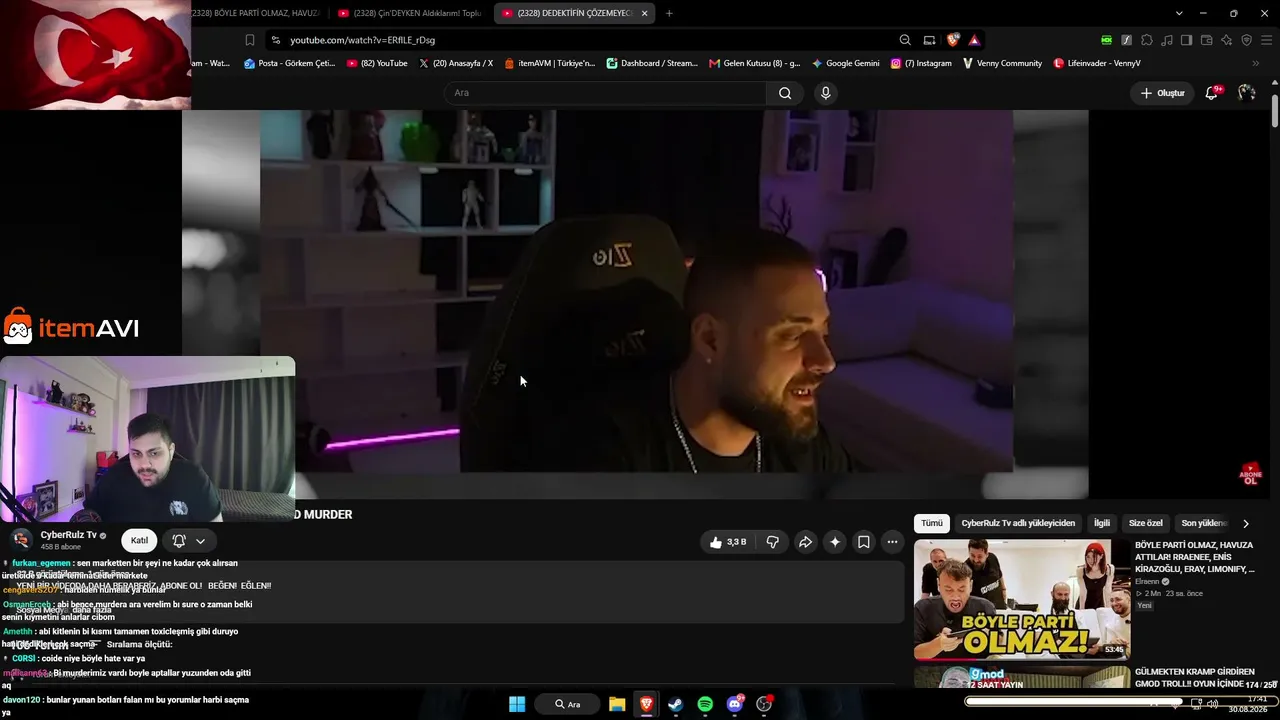Open the Posta - Görkem Çeti... bookmark
1280x720 pixels.
(289, 63)
